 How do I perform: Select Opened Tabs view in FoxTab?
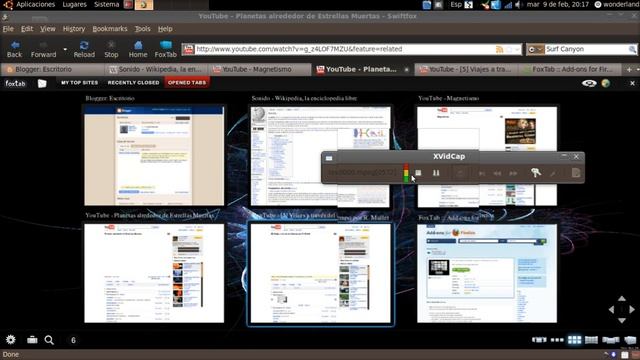(187, 83)
